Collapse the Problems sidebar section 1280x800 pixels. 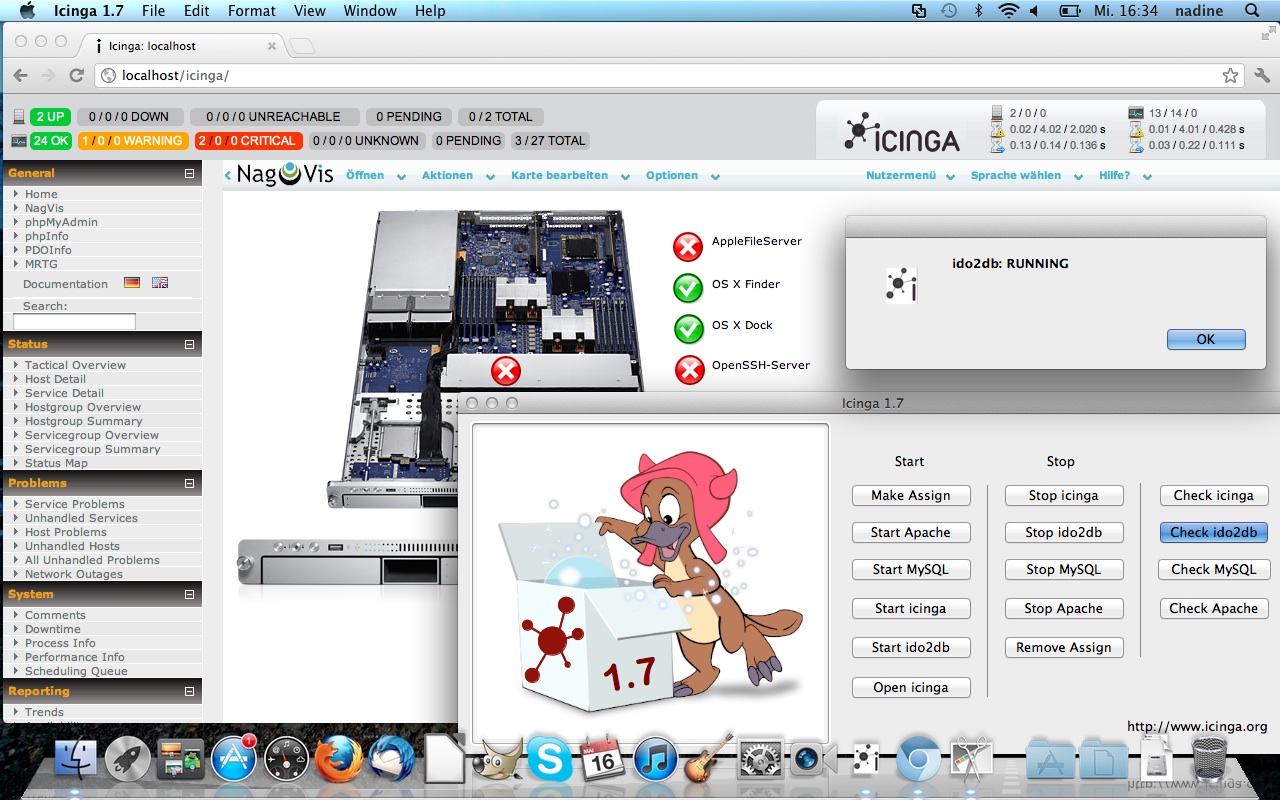189,483
